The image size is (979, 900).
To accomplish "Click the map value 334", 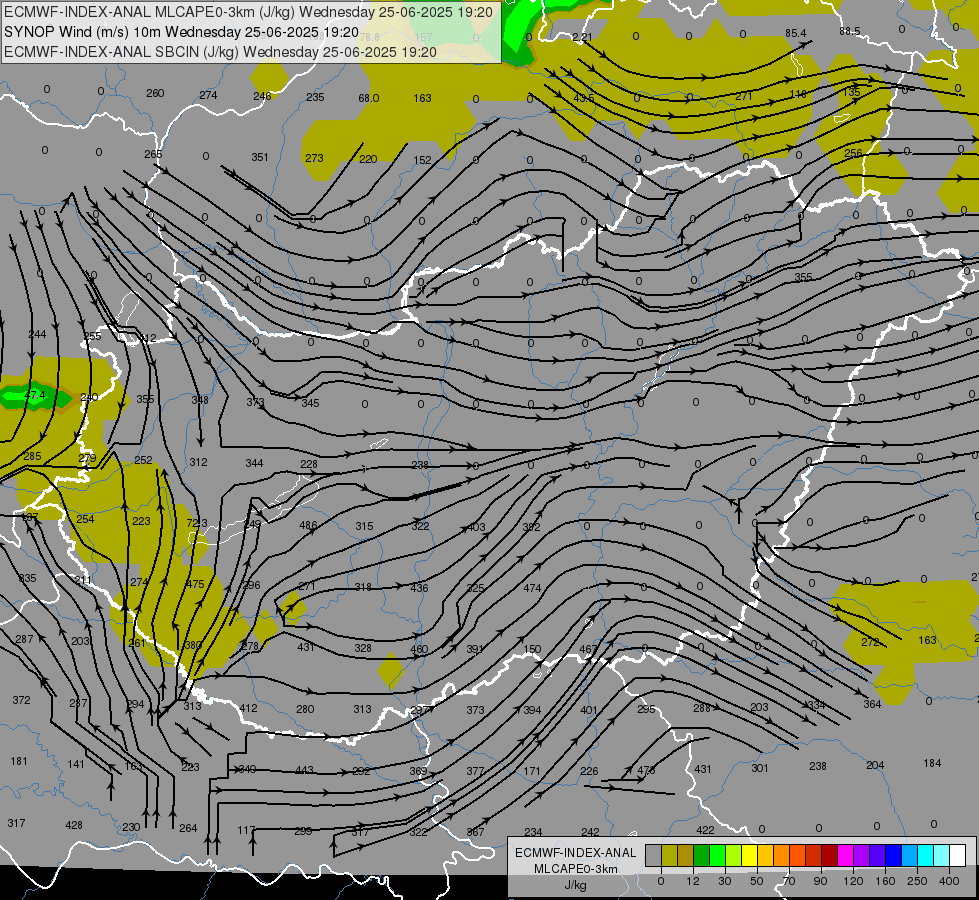I will click(816, 705).
